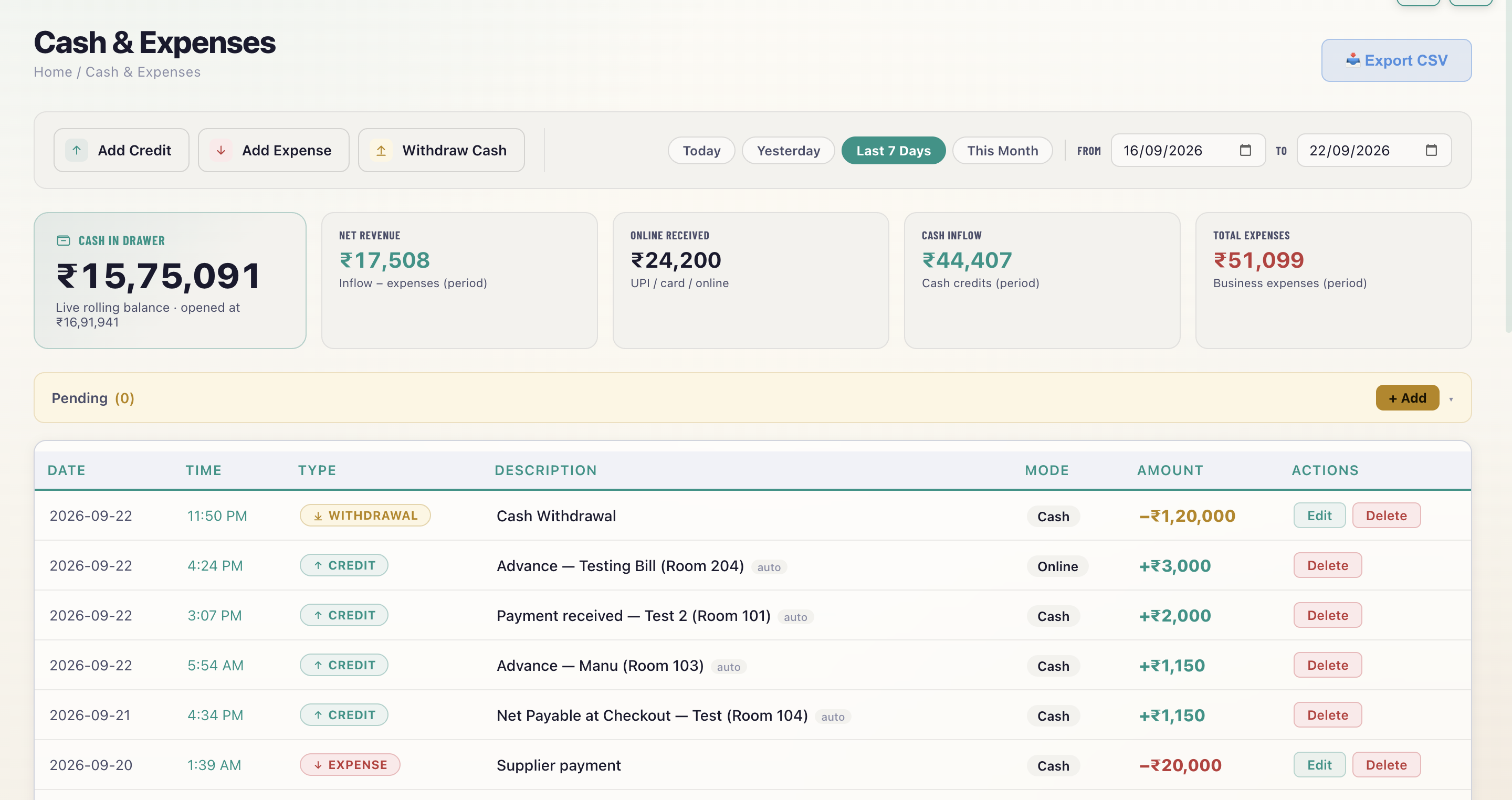Click the DESCRIPTION column header
Screen dimensions: 1512x800
click(x=545, y=470)
